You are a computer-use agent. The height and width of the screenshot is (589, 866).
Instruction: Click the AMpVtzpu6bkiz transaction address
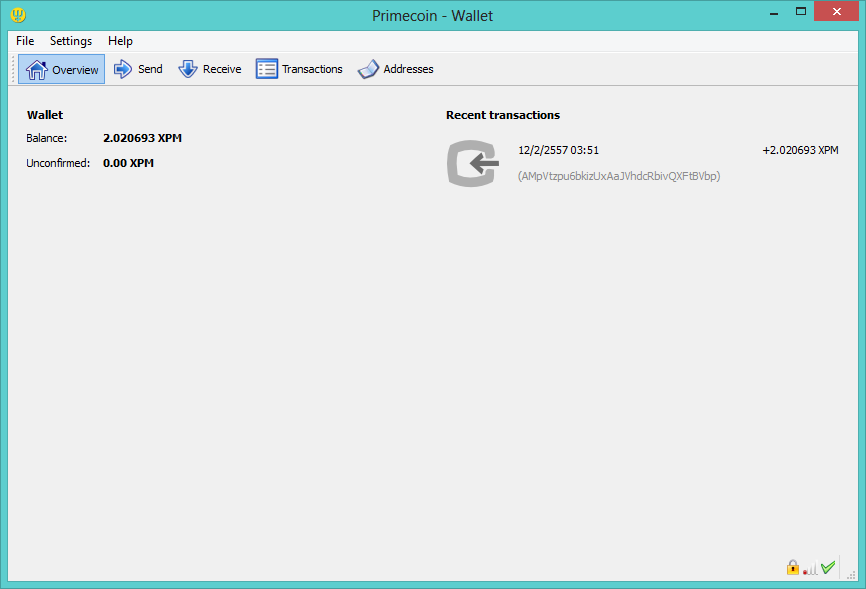(x=619, y=176)
